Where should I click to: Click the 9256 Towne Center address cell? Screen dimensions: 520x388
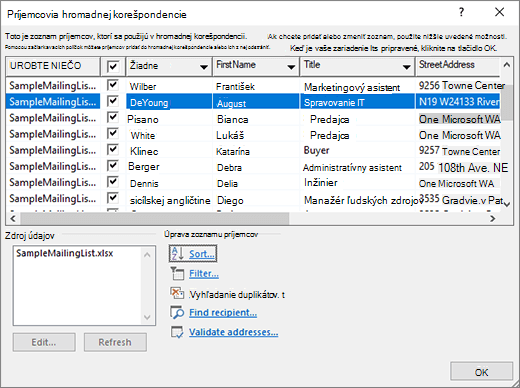458,85
